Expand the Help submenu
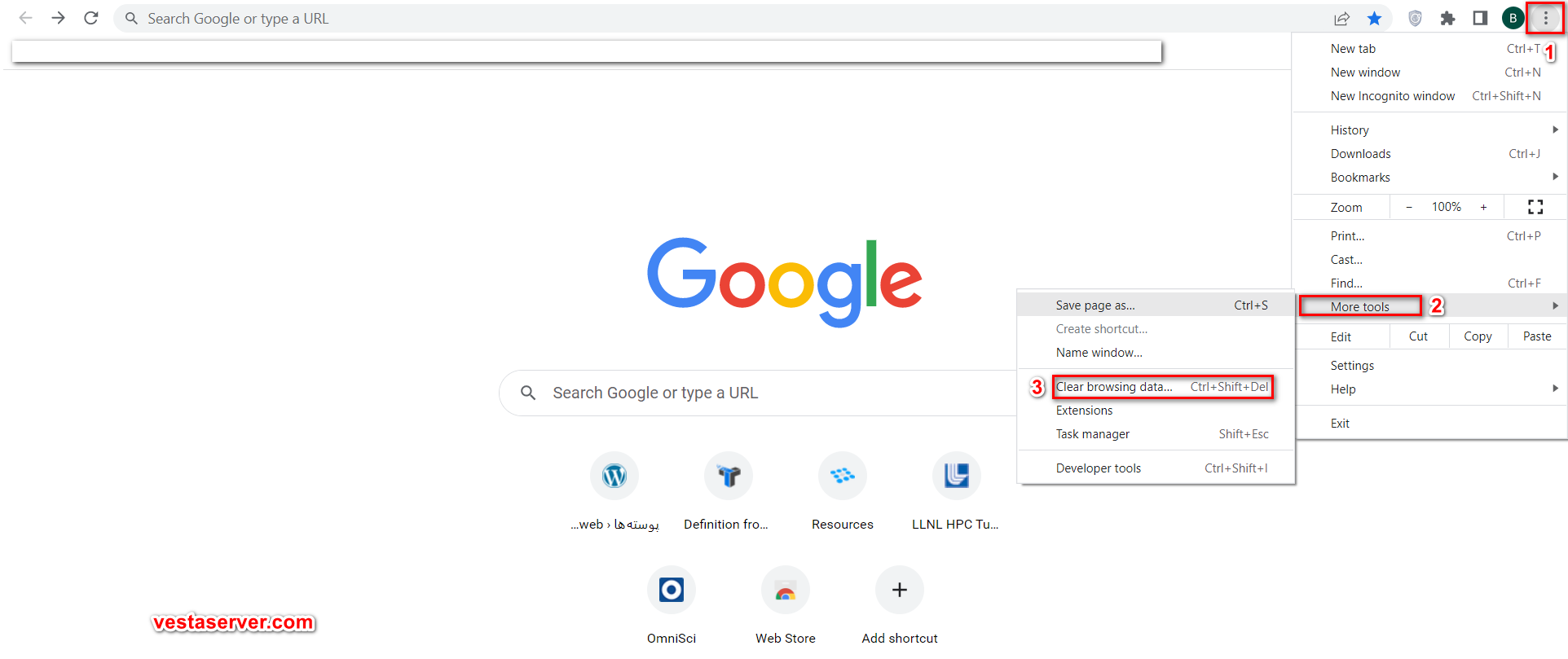The width and height of the screenshot is (1568, 659). click(1430, 389)
